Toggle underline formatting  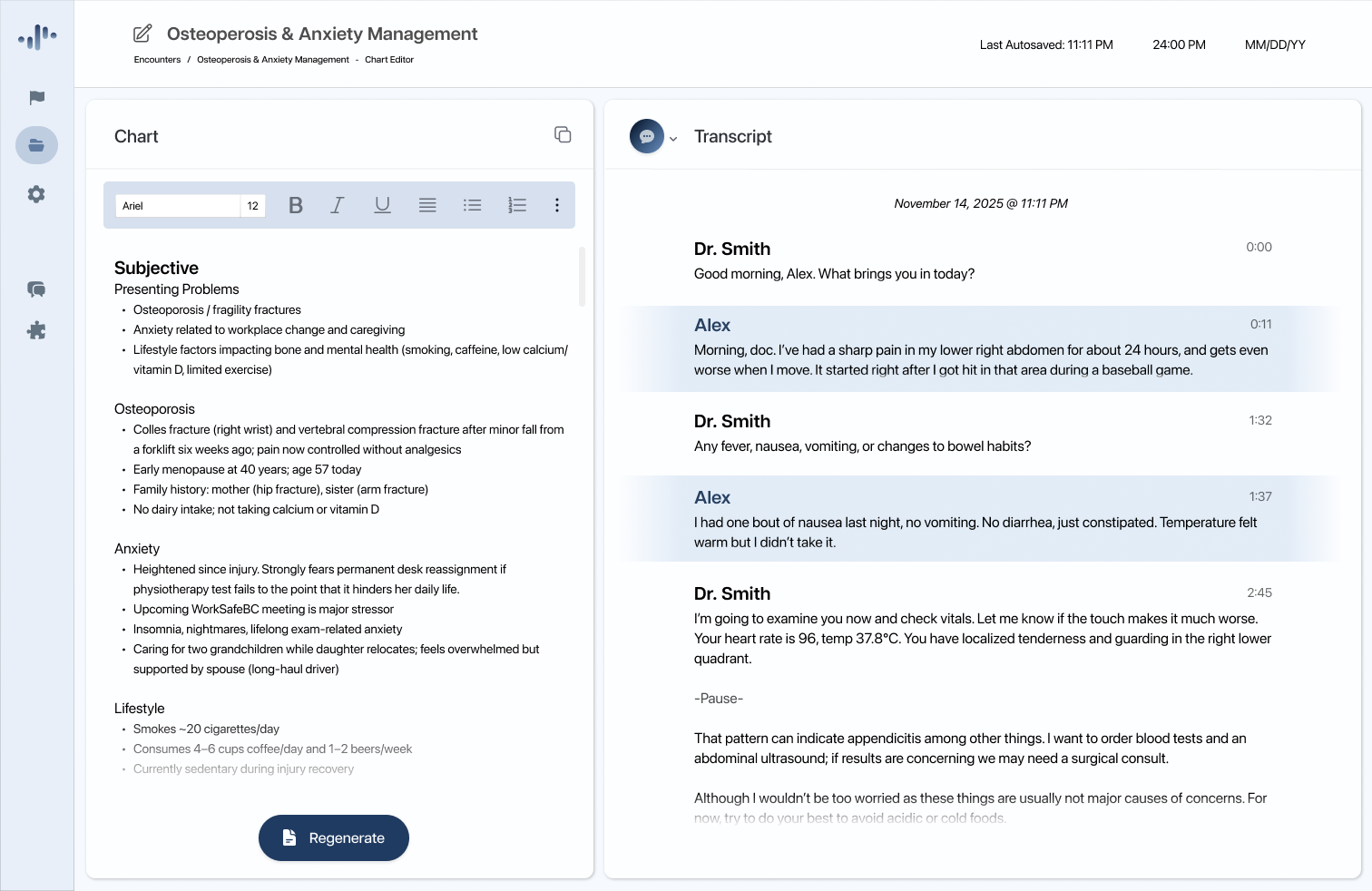tap(382, 205)
